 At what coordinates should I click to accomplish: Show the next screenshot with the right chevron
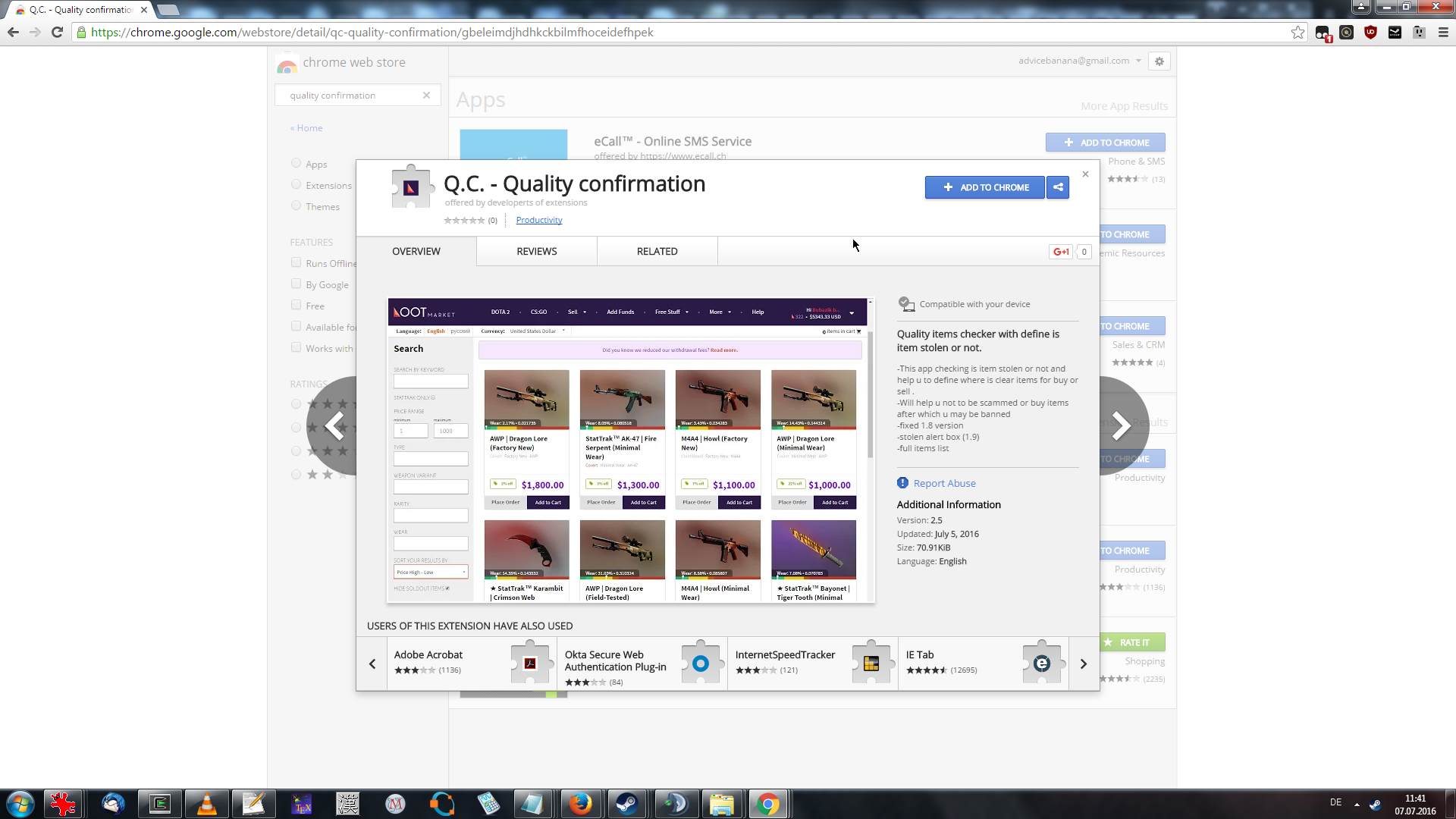click(1121, 425)
